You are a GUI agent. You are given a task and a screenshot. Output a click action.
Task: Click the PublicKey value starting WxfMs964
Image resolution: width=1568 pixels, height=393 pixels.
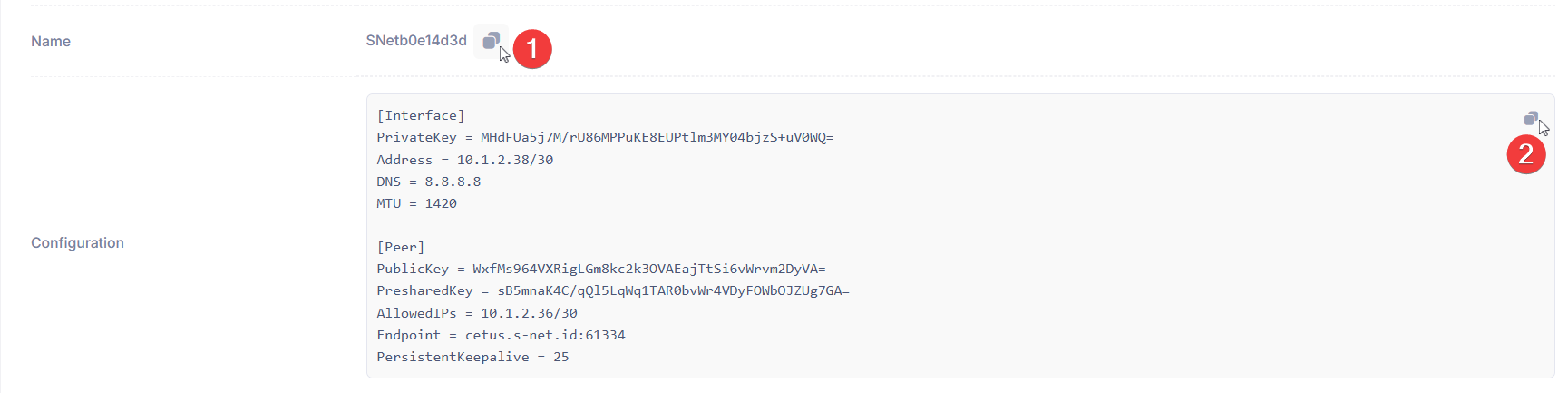click(649, 269)
